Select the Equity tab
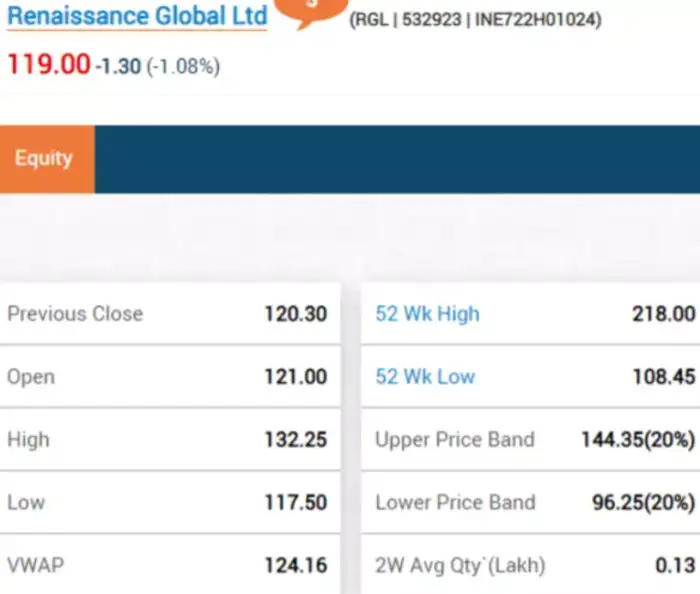 (x=44, y=158)
